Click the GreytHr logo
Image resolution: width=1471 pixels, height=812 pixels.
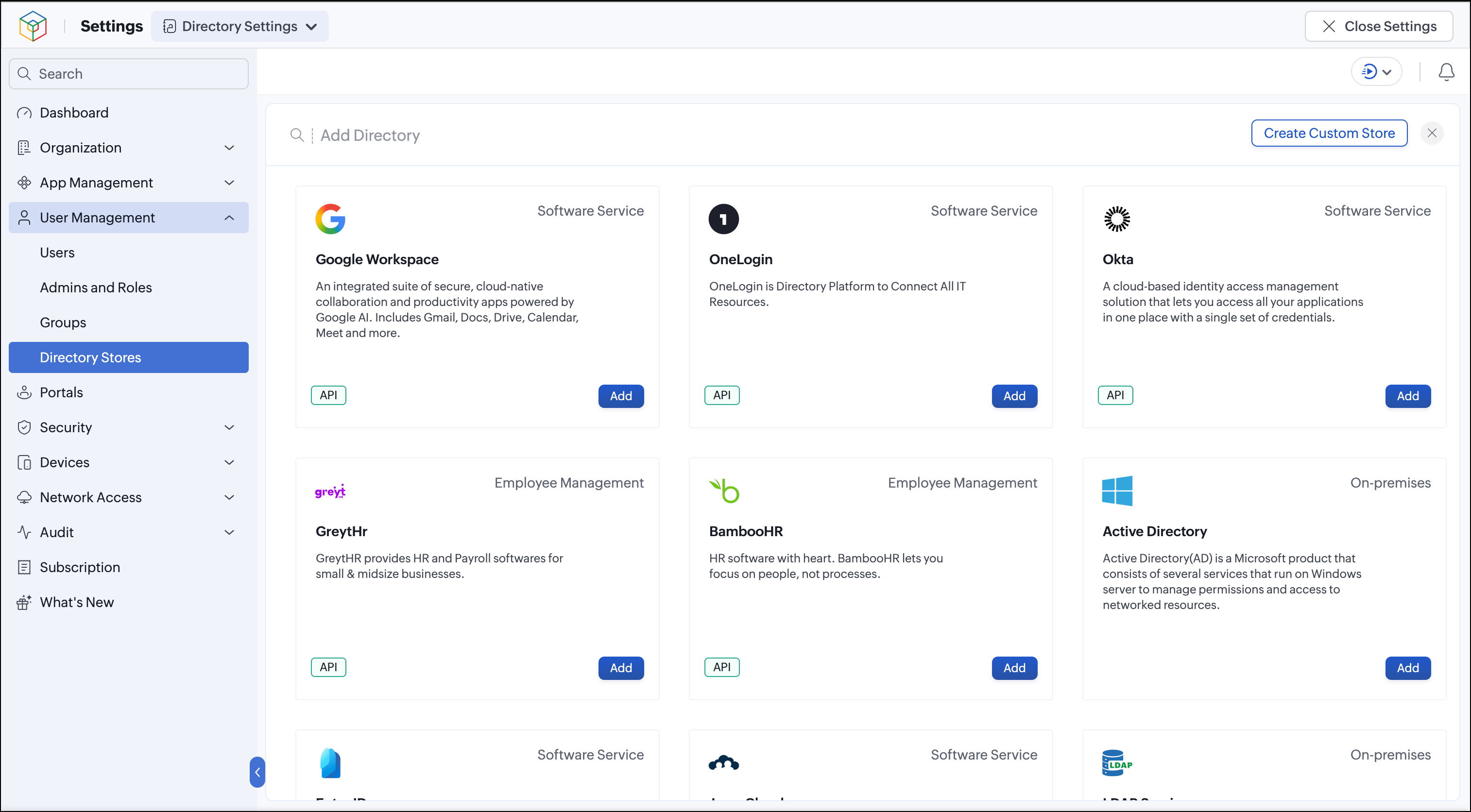tap(330, 491)
